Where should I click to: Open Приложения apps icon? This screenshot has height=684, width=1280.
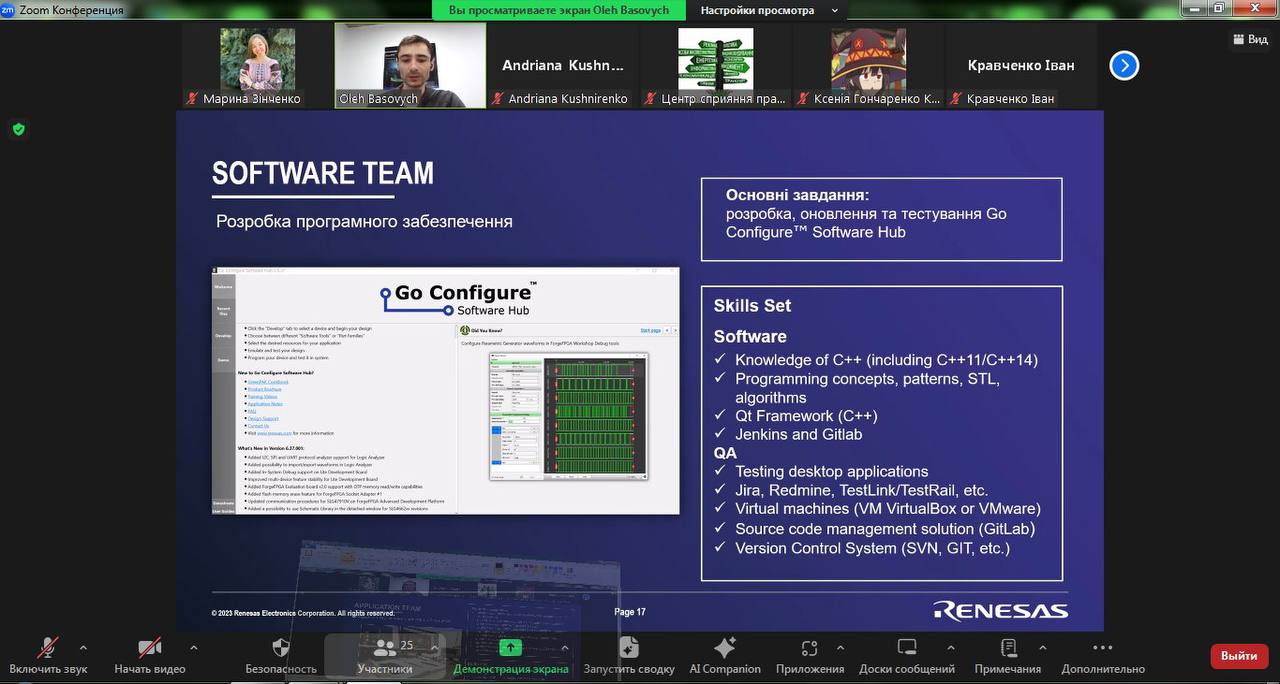(x=810, y=648)
